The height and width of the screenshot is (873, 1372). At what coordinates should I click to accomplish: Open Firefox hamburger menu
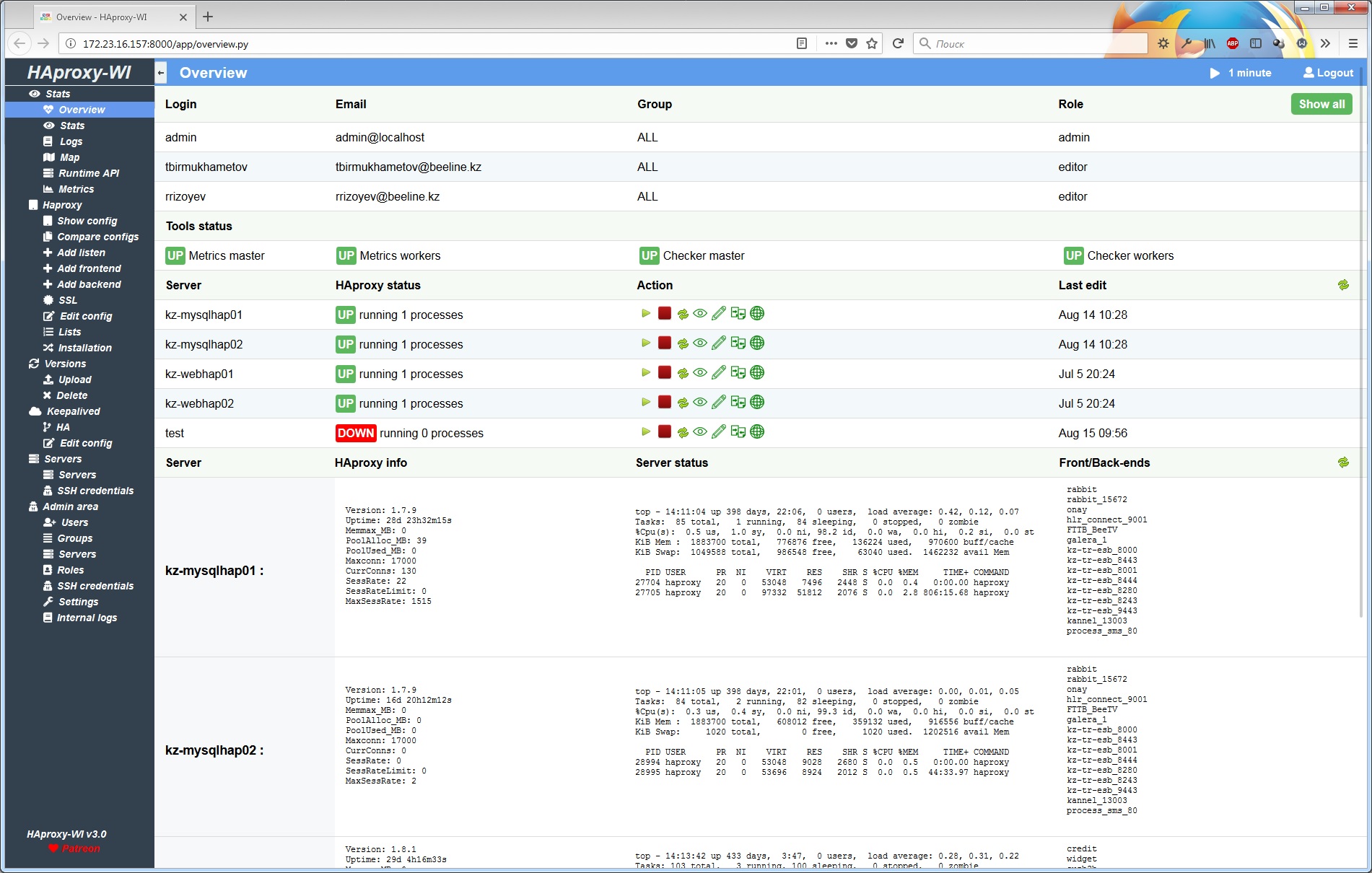pyautogui.click(x=1353, y=43)
